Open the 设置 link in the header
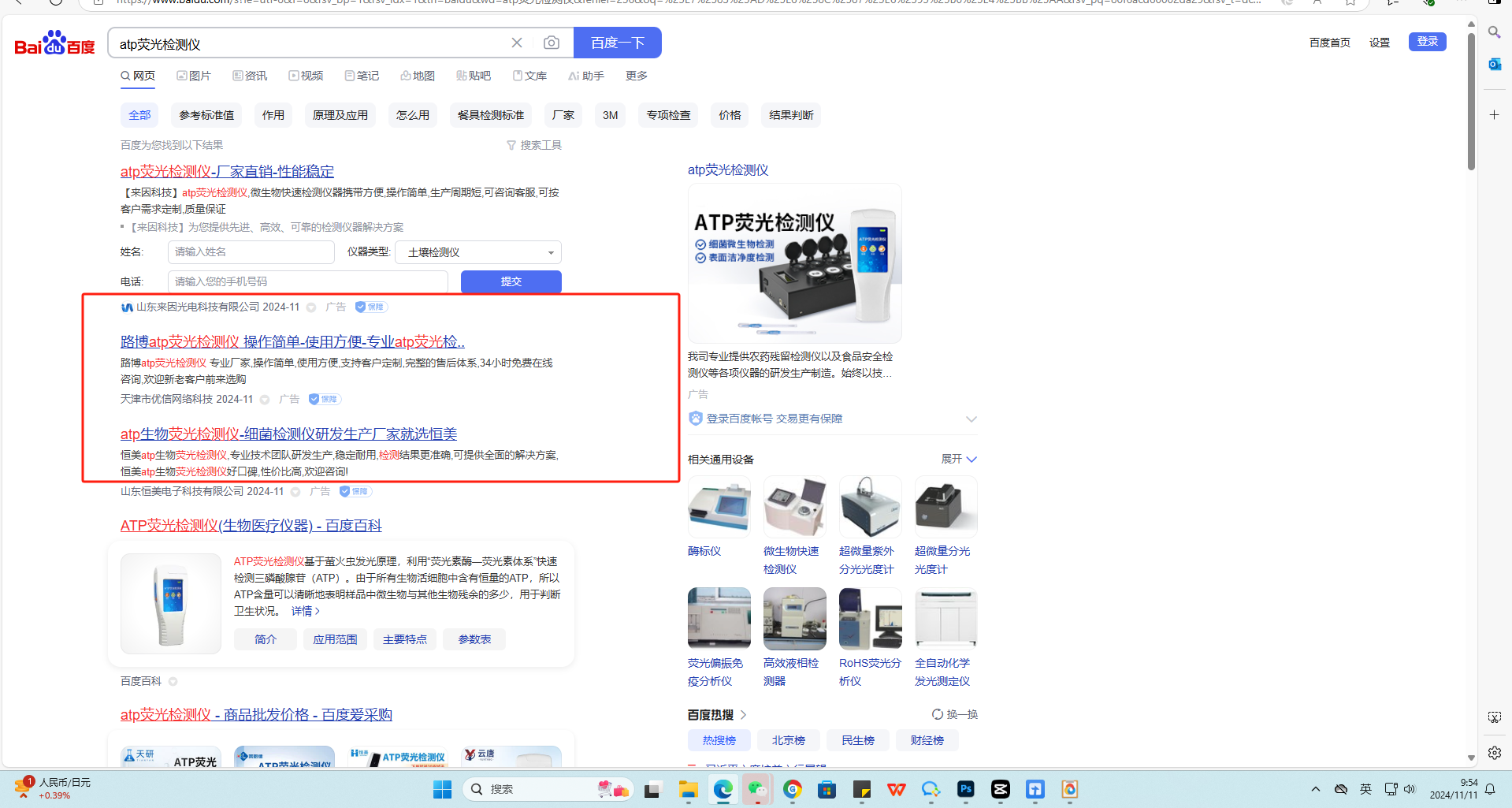Image resolution: width=1512 pixels, height=808 pixels. pyautogui.click(x=1380, y=43)
